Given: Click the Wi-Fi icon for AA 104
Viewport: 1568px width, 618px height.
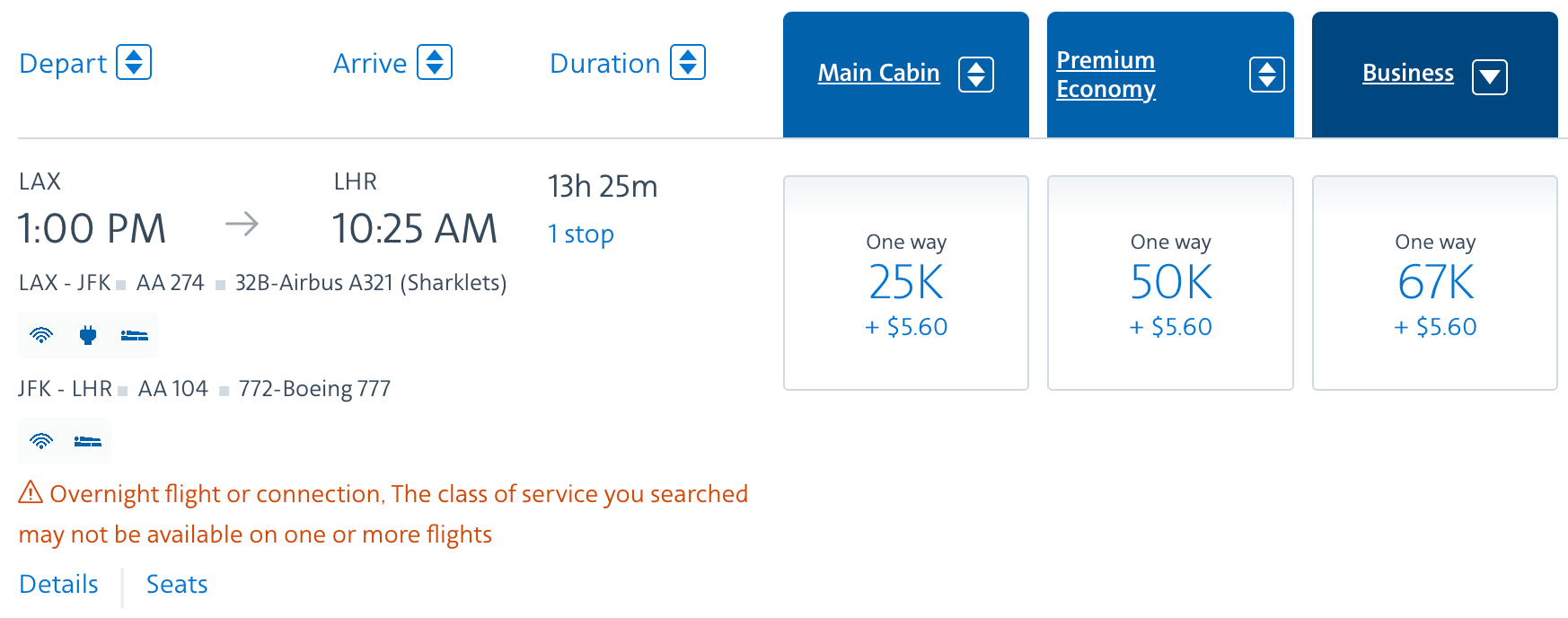Looking at the screenshot, I should 41,441.
